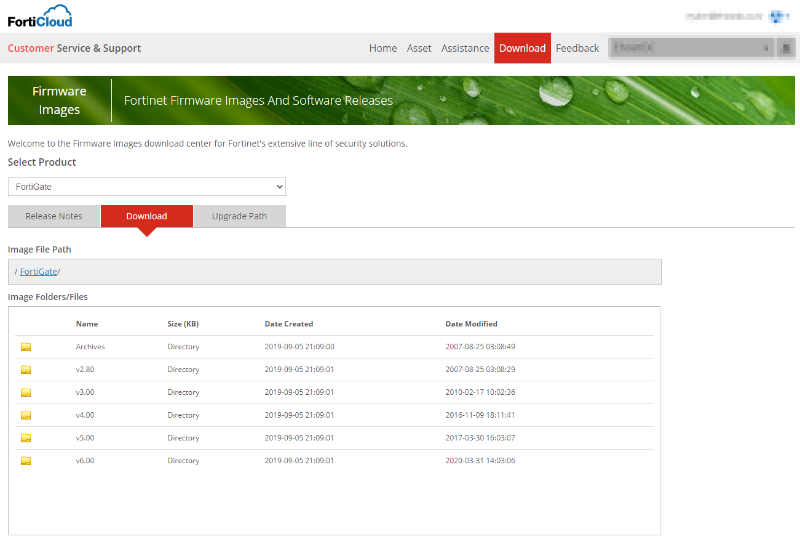Click date modified 2020-03-31 14:03:06
The image size is (800, 539).
480,460
